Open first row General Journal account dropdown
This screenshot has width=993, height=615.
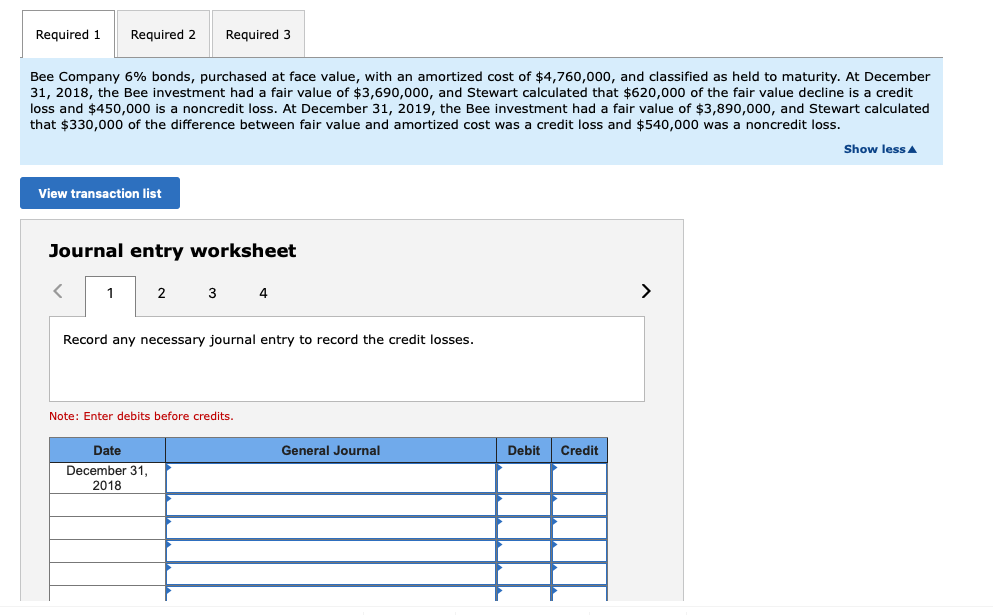[x=331, y=478]
